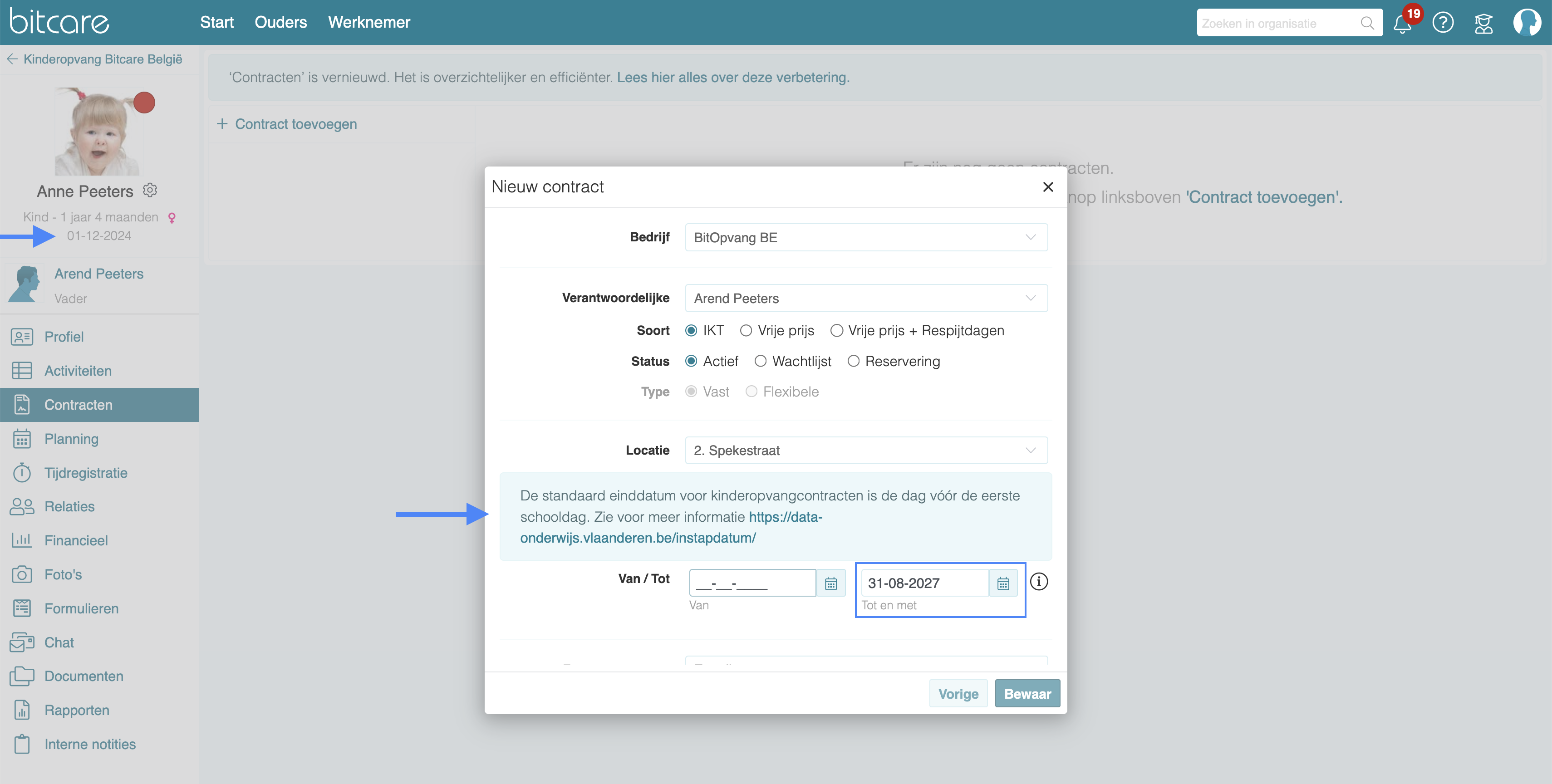Close the Nieuw contract dialog

point(1048,186)
